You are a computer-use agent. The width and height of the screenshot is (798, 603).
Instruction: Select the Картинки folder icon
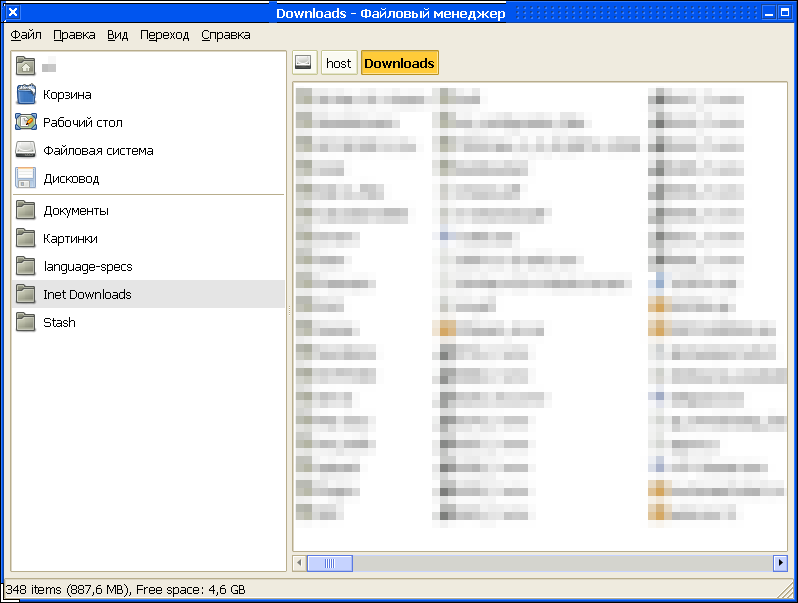click(x=26, y=239)
